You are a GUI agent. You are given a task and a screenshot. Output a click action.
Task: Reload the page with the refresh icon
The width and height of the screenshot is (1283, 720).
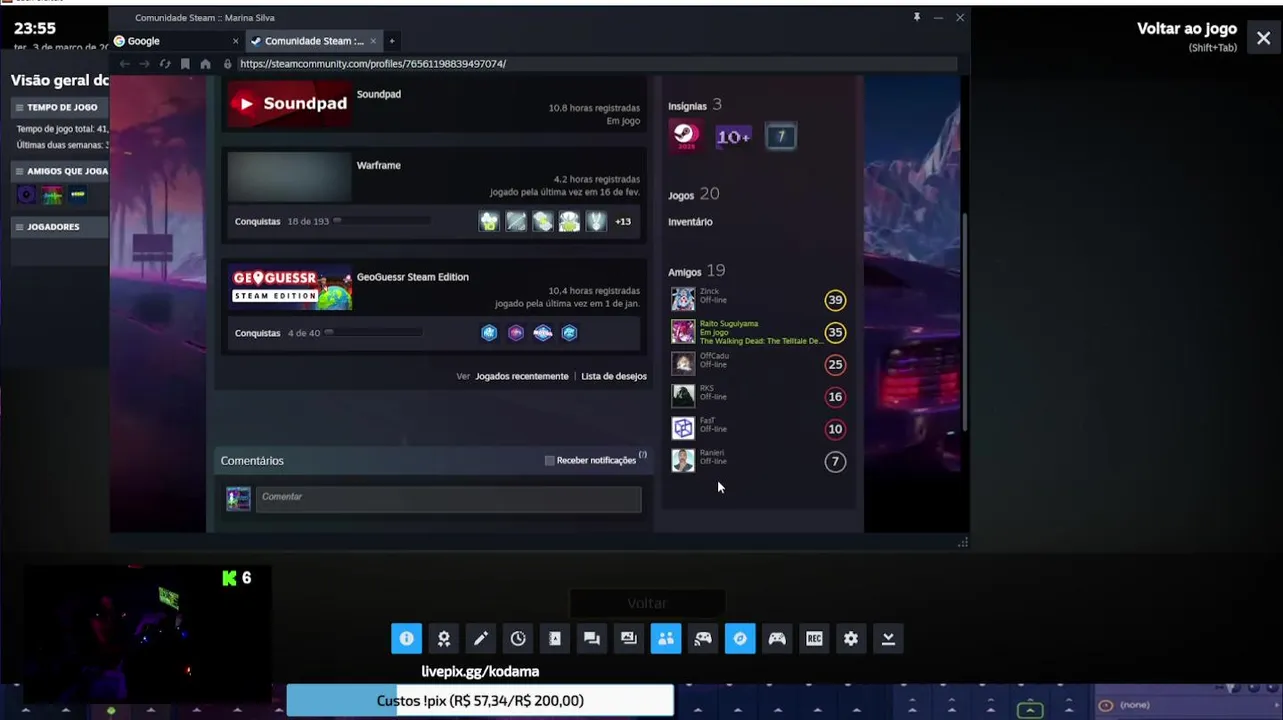tap(165, 63)
